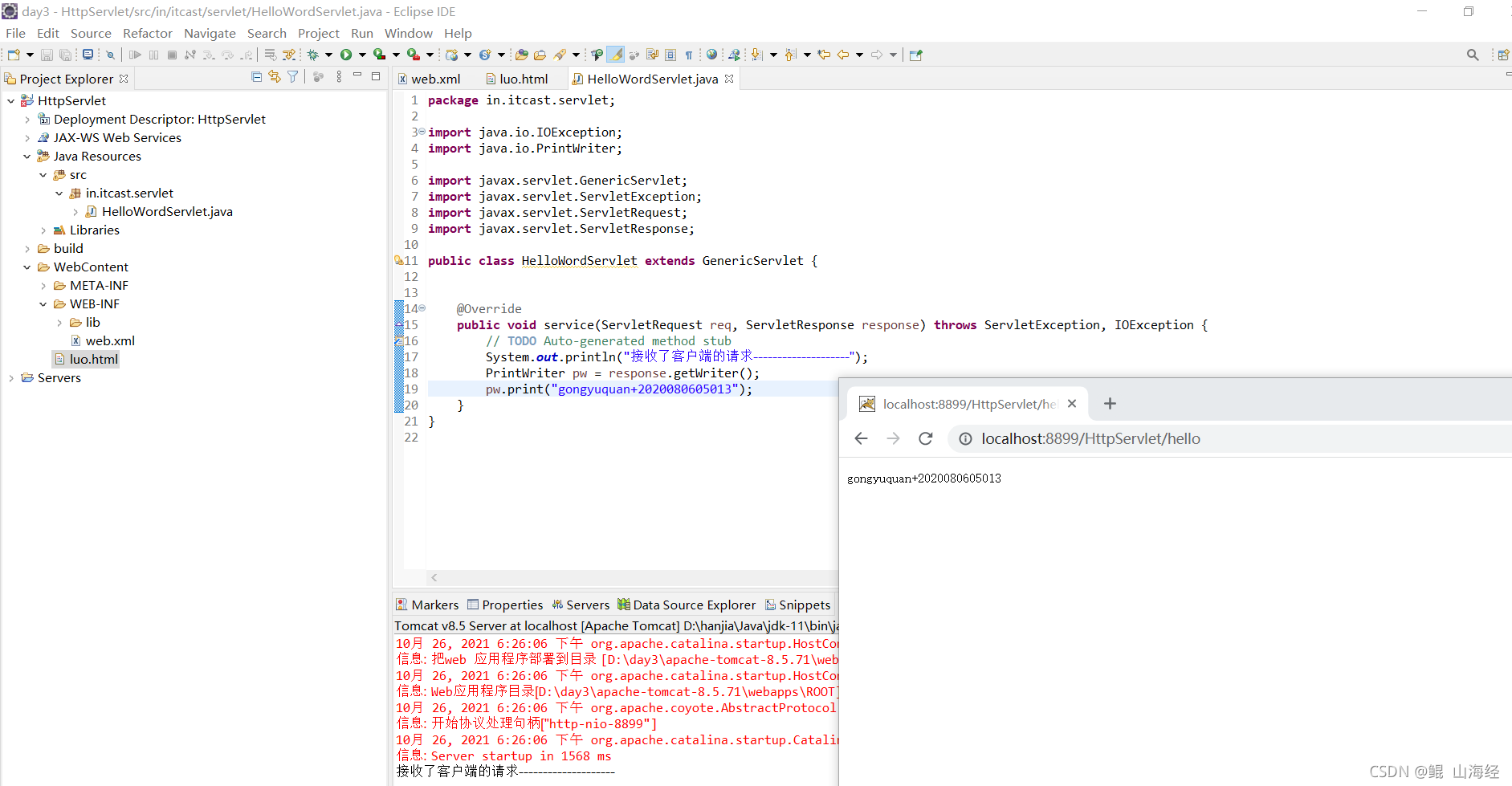Open the Debug button dropdown arrow
This screenshot has height=786, width=1512.
click(328, 55)
